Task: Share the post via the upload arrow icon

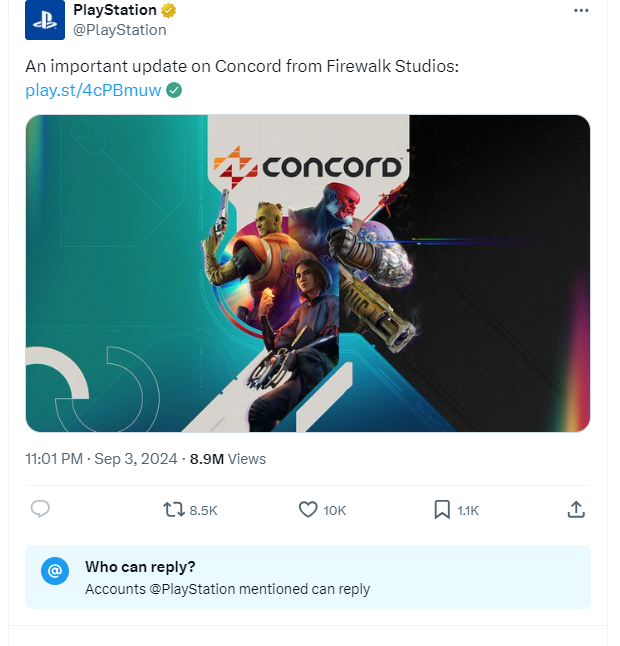Action: [576, 510]
